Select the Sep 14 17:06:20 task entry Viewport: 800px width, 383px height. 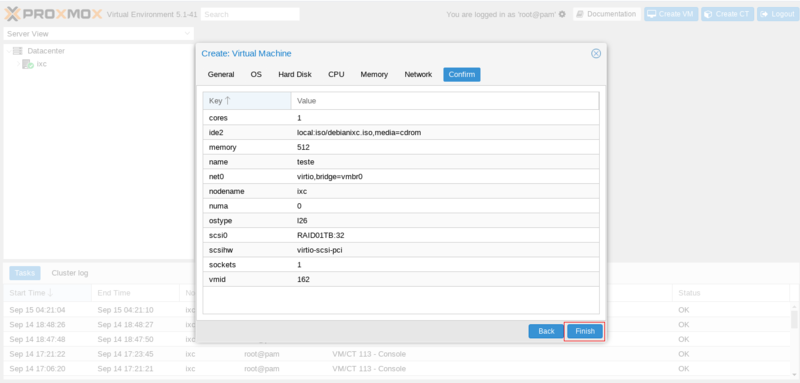pyautogui.click(x=397, y=369)
